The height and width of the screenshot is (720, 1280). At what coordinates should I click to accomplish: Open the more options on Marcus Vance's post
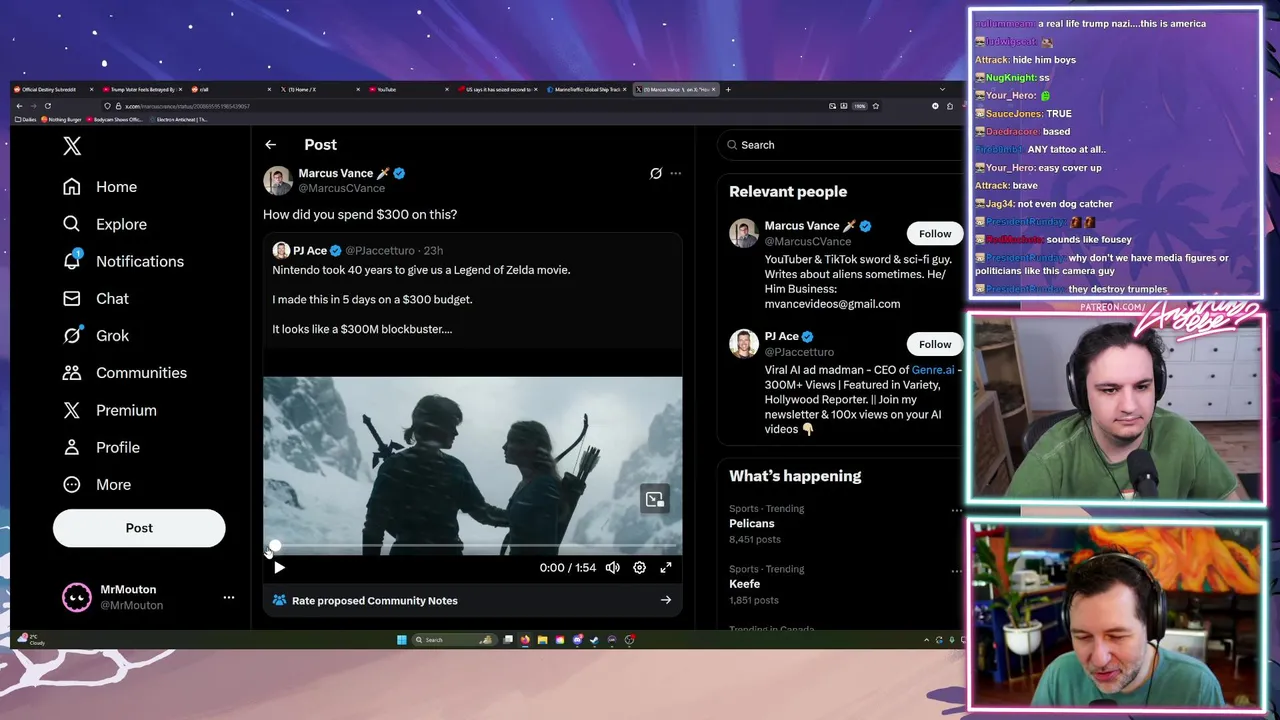tap(676, 173)
